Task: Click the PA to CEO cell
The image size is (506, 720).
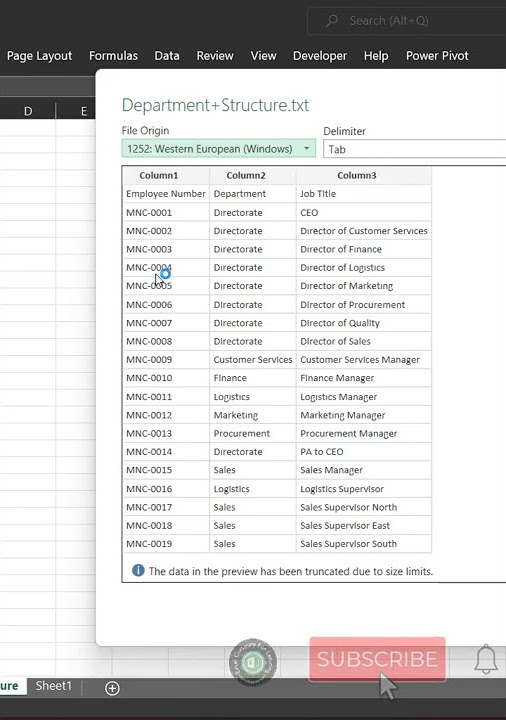Action: pos(364,452)
